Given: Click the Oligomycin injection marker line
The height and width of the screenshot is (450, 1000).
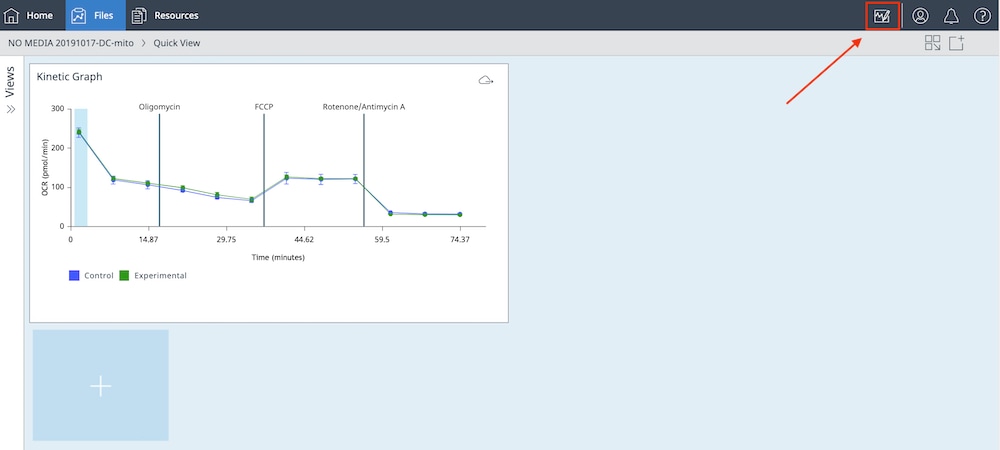Looking at the screenshot, I should (160, 170).
